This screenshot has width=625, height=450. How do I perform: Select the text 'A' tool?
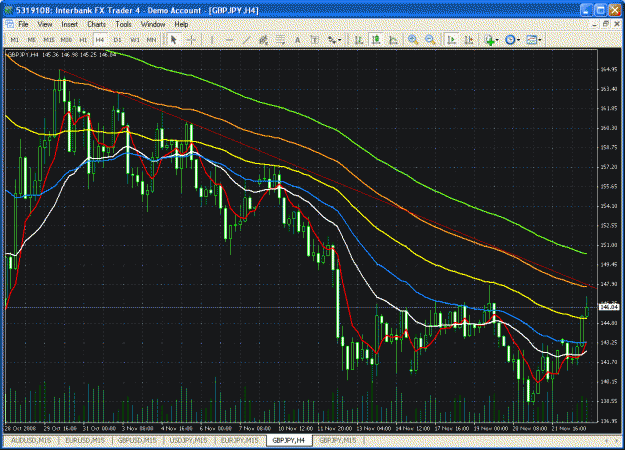(x=297, y=40)
